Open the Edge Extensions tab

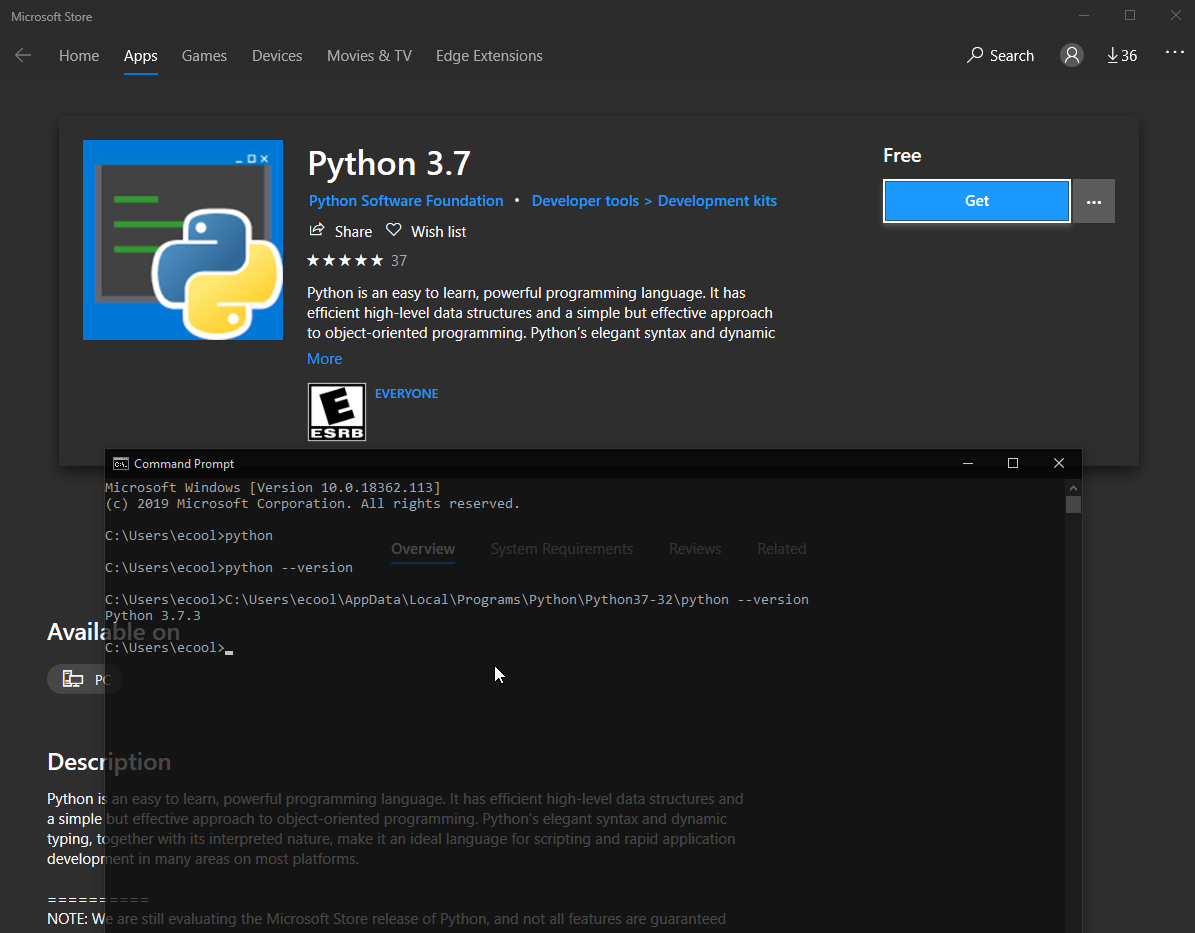tap(489, 56)
